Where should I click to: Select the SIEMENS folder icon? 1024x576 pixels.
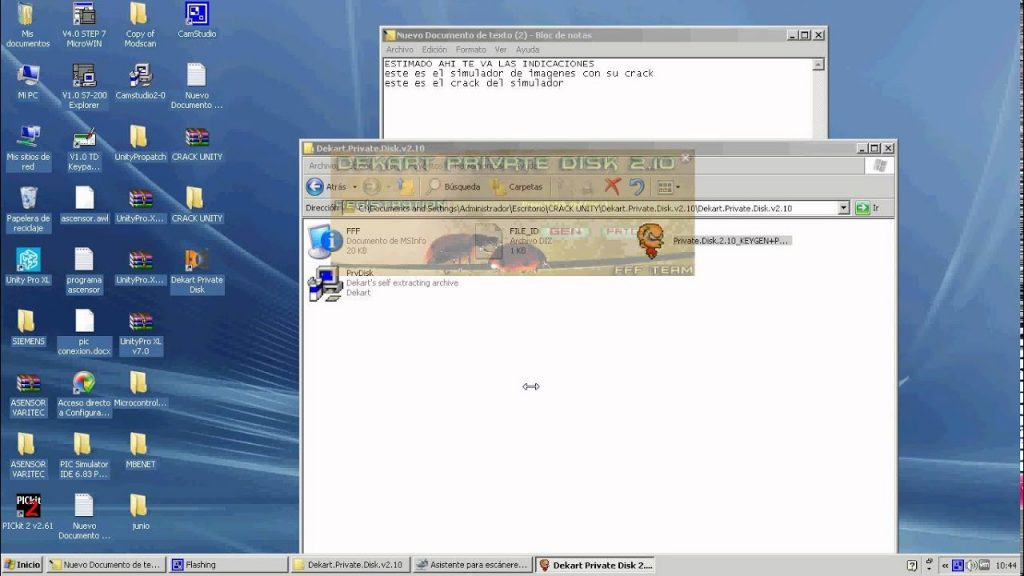coord(27,327)
